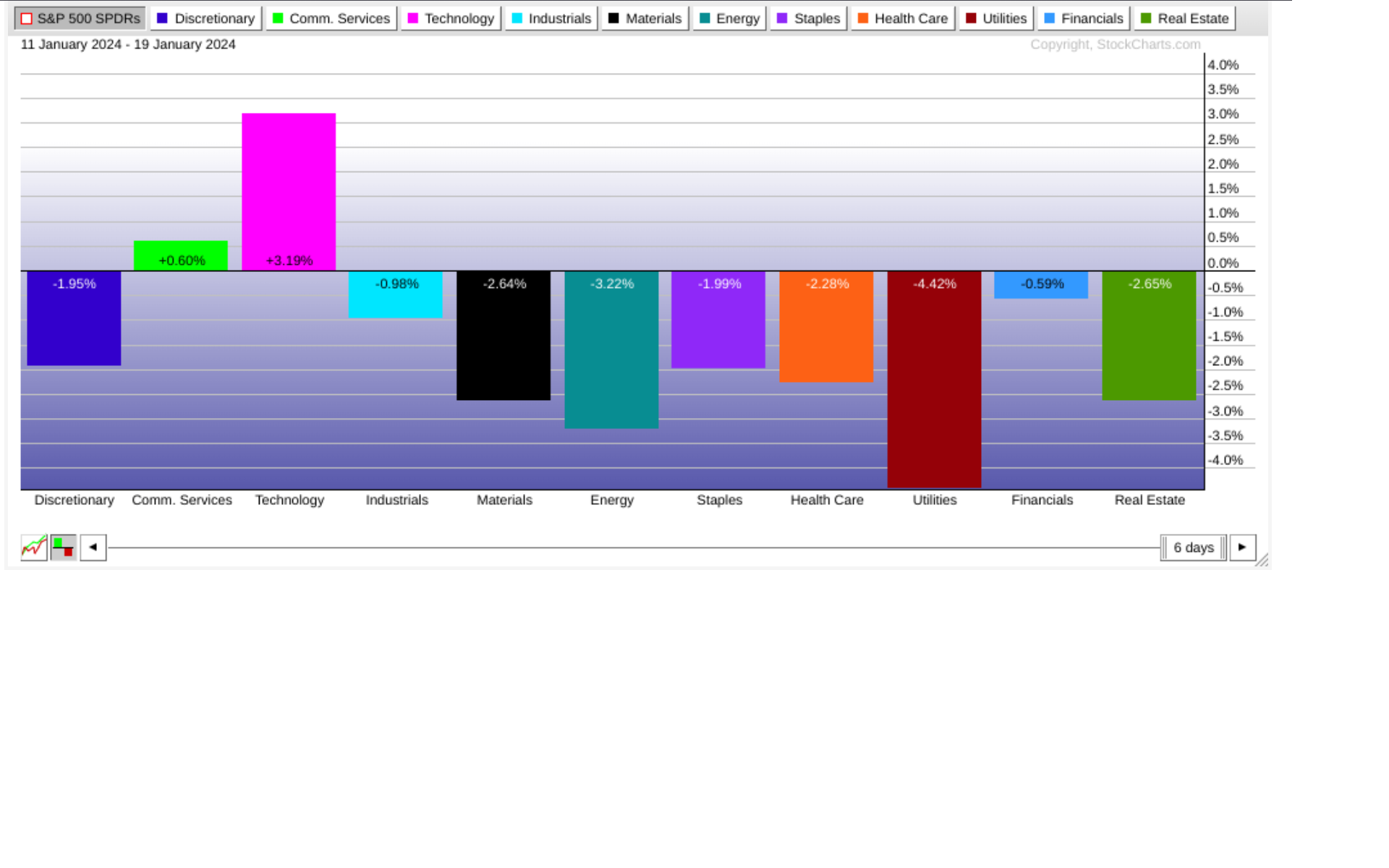Hide the Comm. Services sector
1389x868 pixels.
(x=331, y=18)
